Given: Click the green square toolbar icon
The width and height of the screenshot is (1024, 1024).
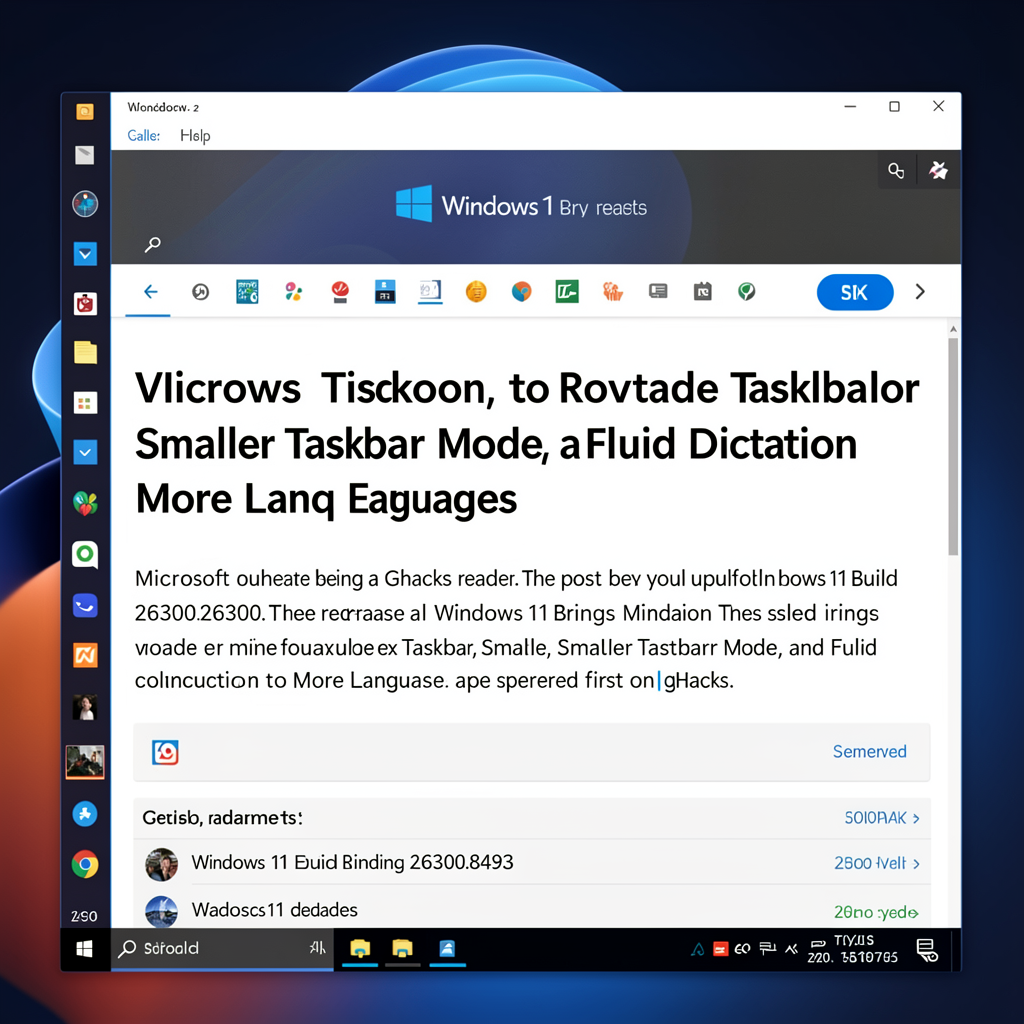Looking at the screenshot, I should (567, 291).
